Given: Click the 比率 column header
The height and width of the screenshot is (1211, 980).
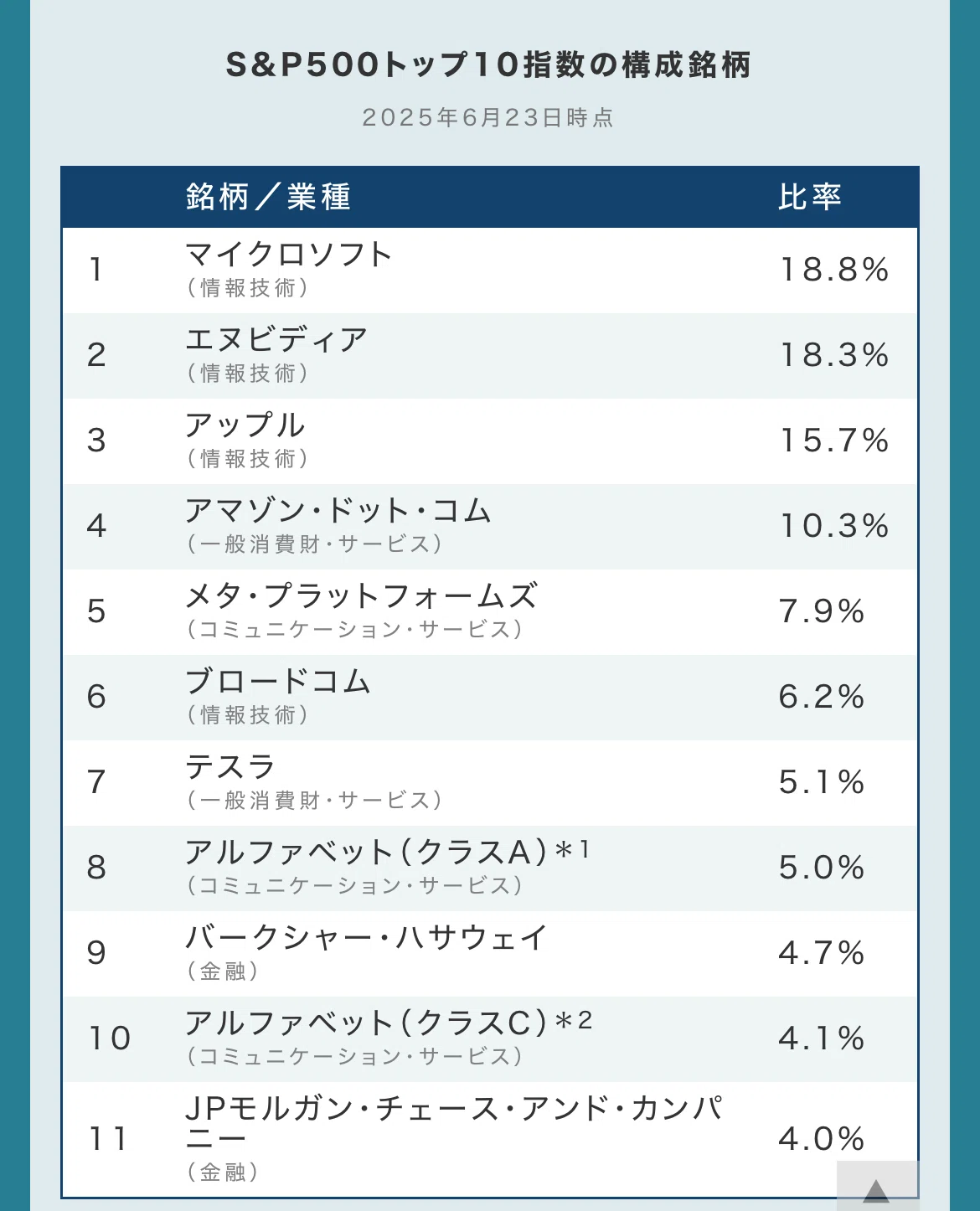Looking at the screenshot, I should [x=809, y=197].
